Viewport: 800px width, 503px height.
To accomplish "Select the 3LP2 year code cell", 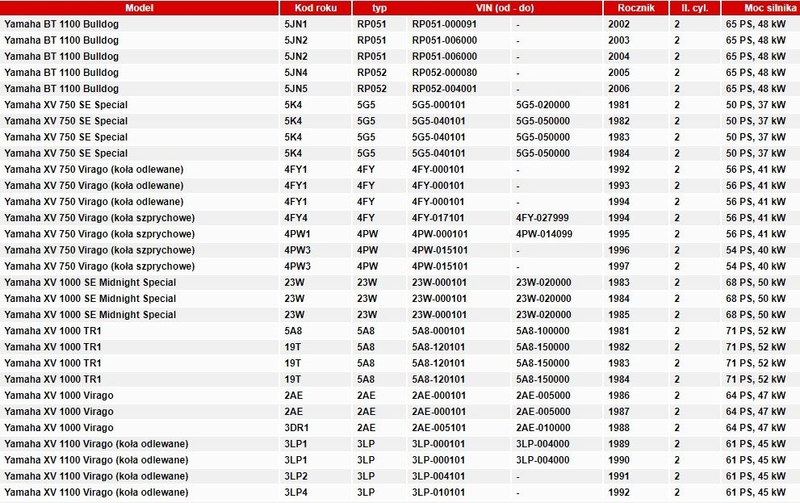I will click(x=296, y=475).
